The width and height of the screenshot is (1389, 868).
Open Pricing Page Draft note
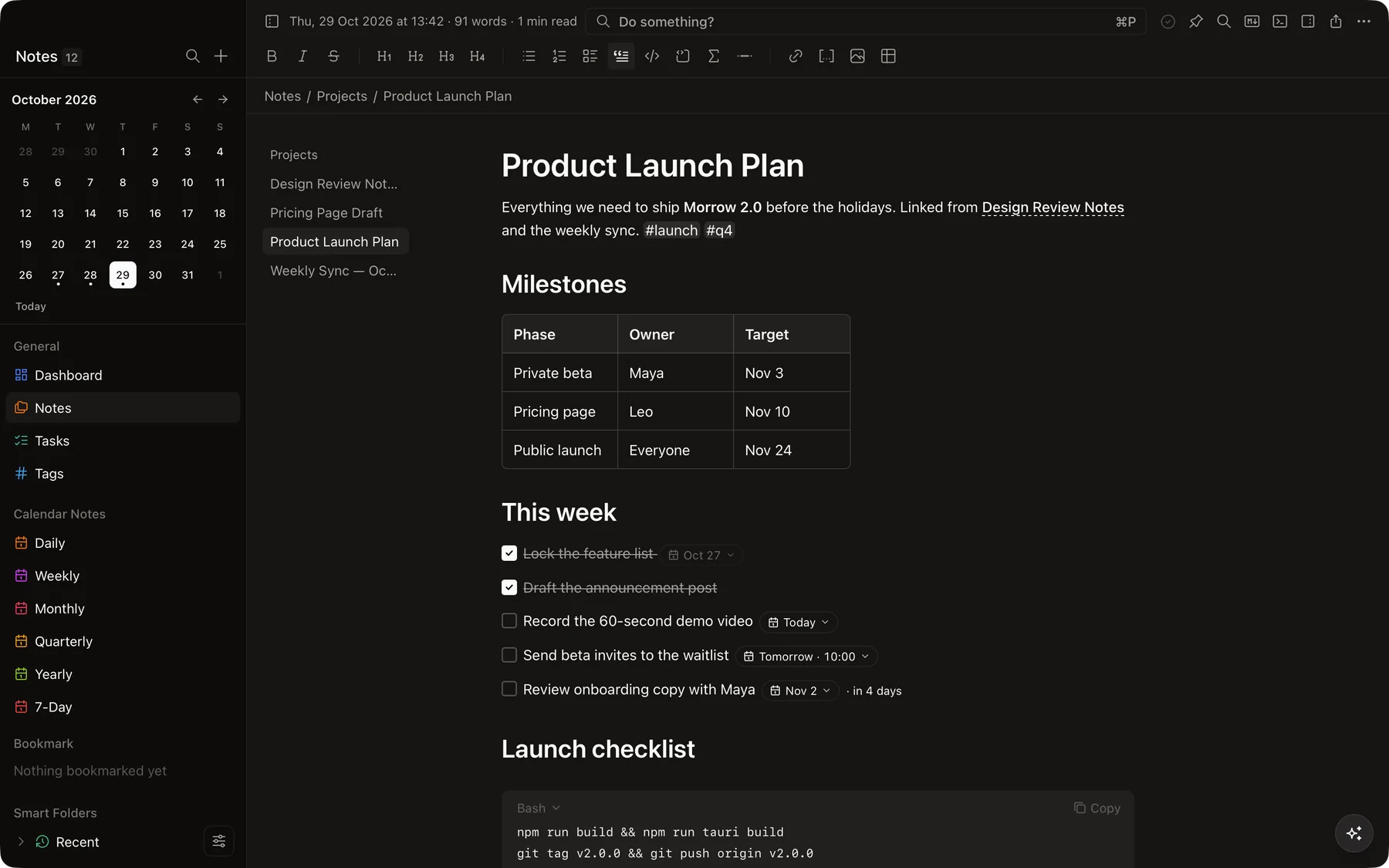click(x=335, y=213)
